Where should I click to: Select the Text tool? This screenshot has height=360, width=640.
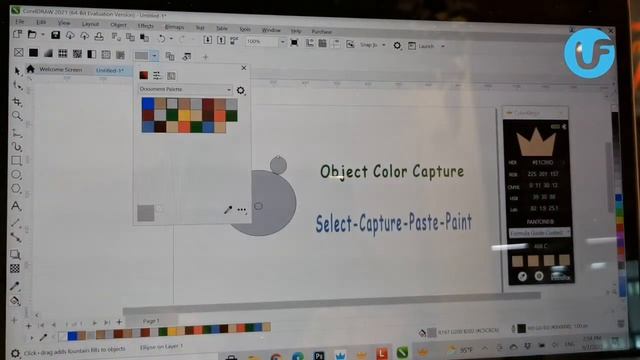tap(16, 206)
